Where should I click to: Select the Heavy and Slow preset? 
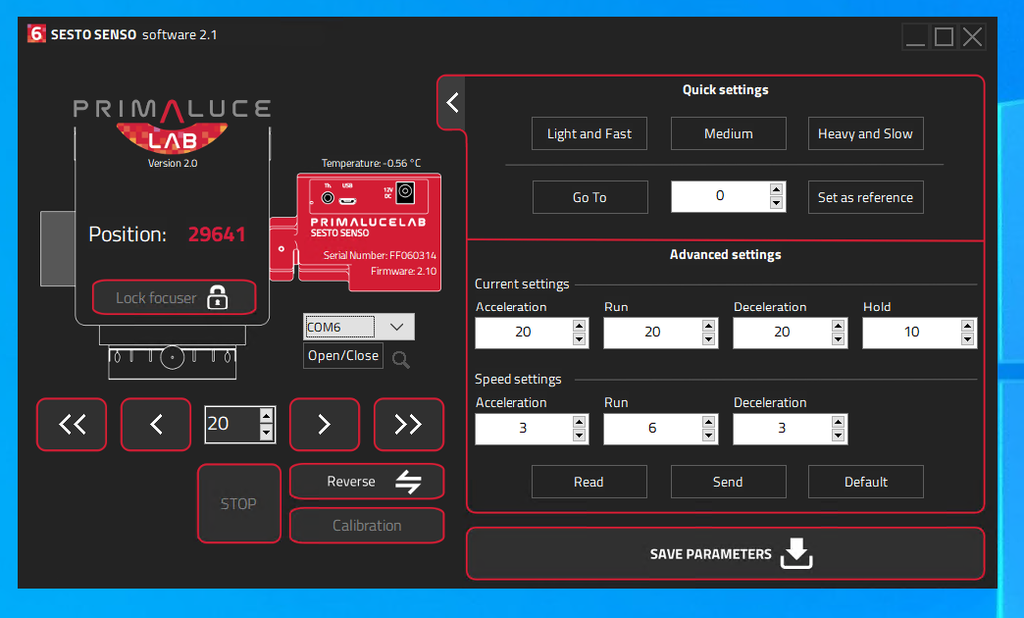[865, 134]
